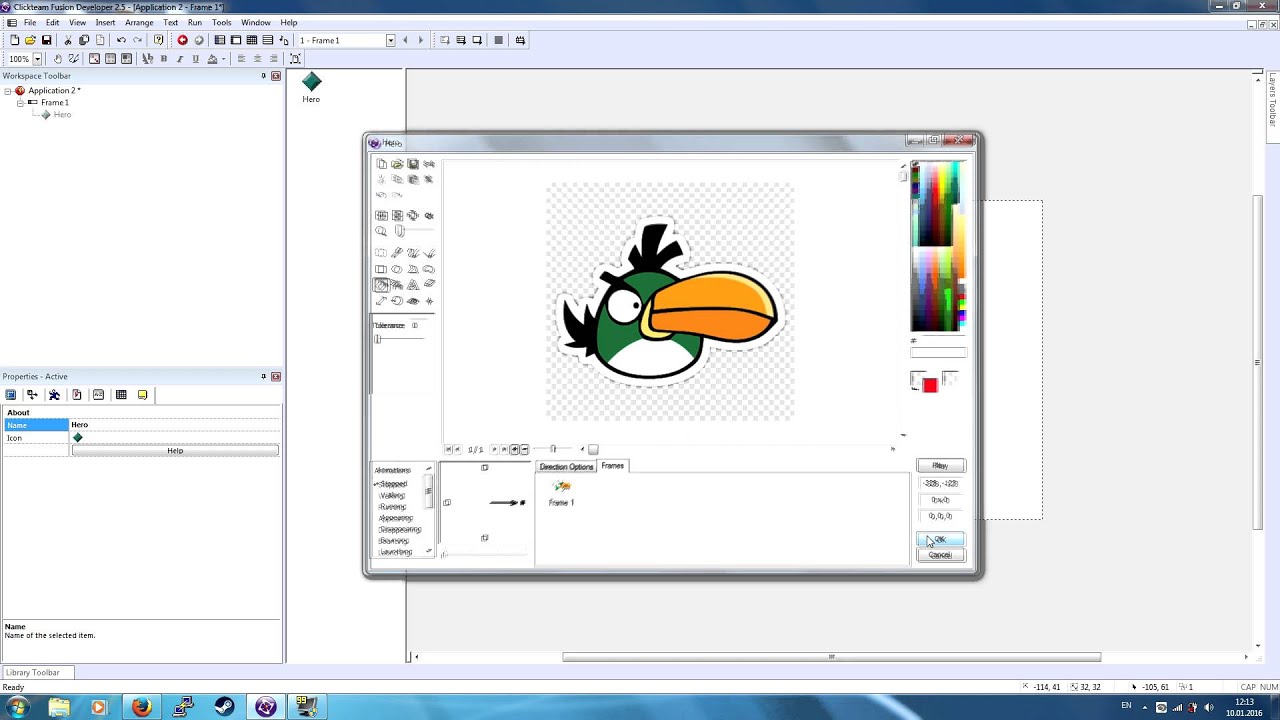Viewport: 1280px width, 720px height.
Task: Click the Name property value field Hero
Action: [175, 425]
